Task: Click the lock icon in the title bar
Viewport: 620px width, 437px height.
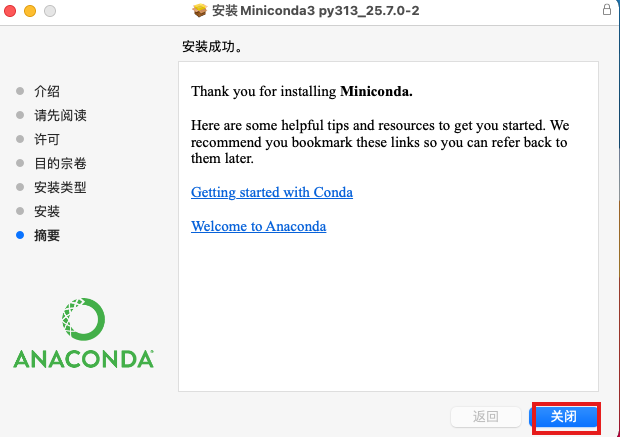Action: coord(608,10)
